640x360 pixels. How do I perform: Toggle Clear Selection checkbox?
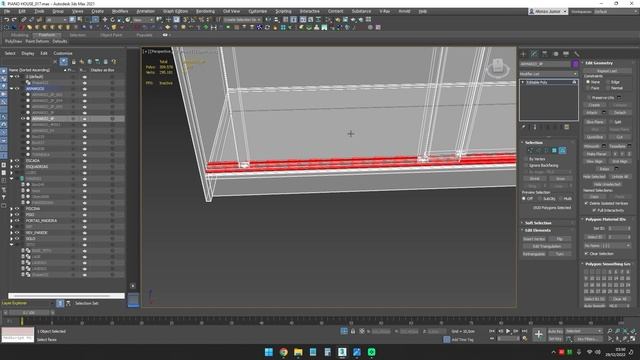pos(587,253)
